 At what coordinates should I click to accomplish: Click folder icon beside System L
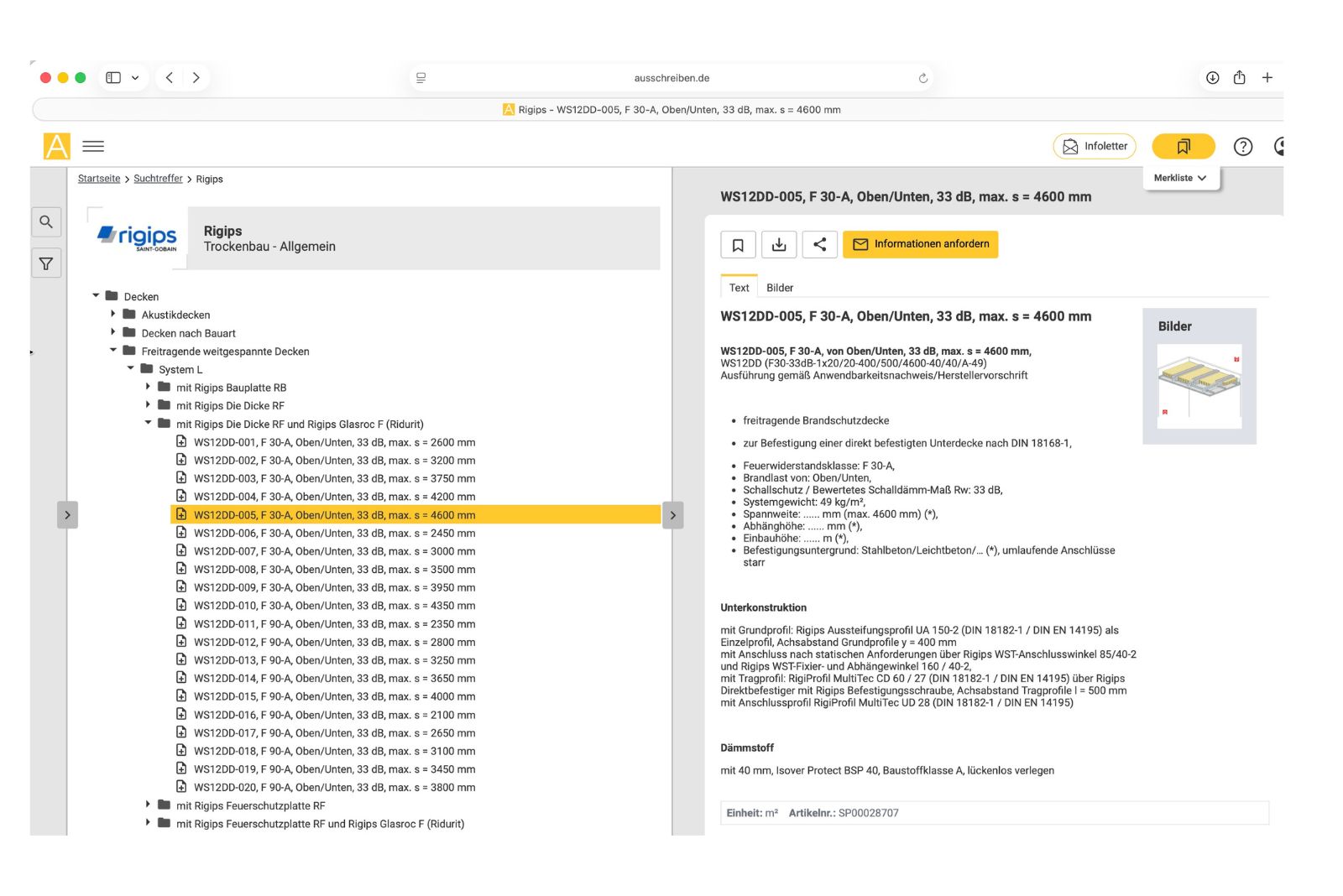tap(147, 369)
